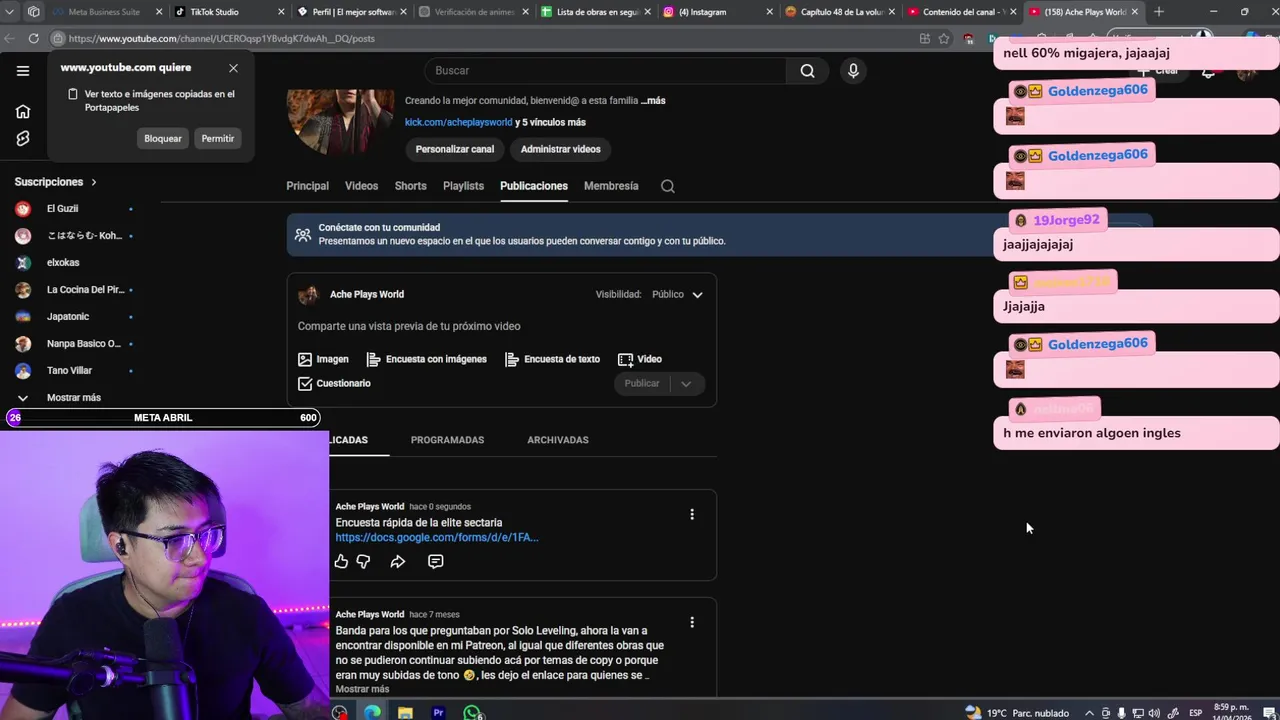This screenshot has width=1280, height=720.
Task: Open WhatsApp from the taskbar
Action: point(472,713)
